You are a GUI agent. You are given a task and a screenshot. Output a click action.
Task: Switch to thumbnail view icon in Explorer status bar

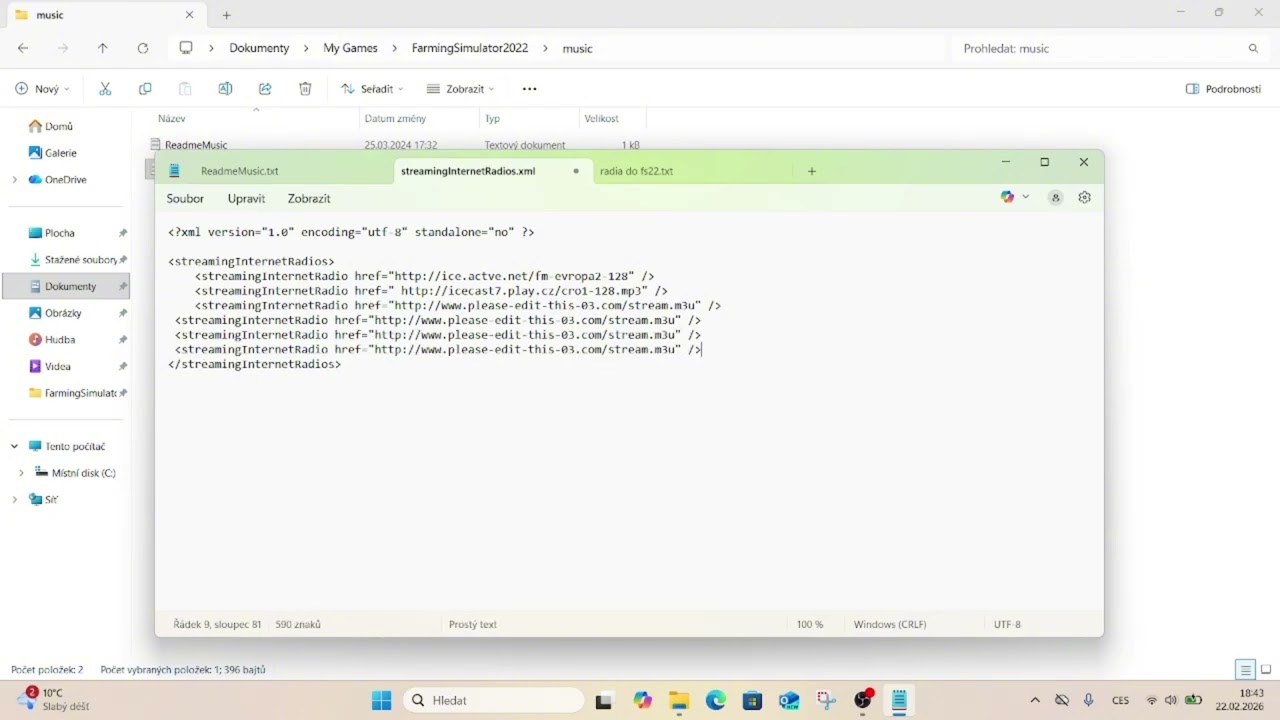(x=1266, y=670)
